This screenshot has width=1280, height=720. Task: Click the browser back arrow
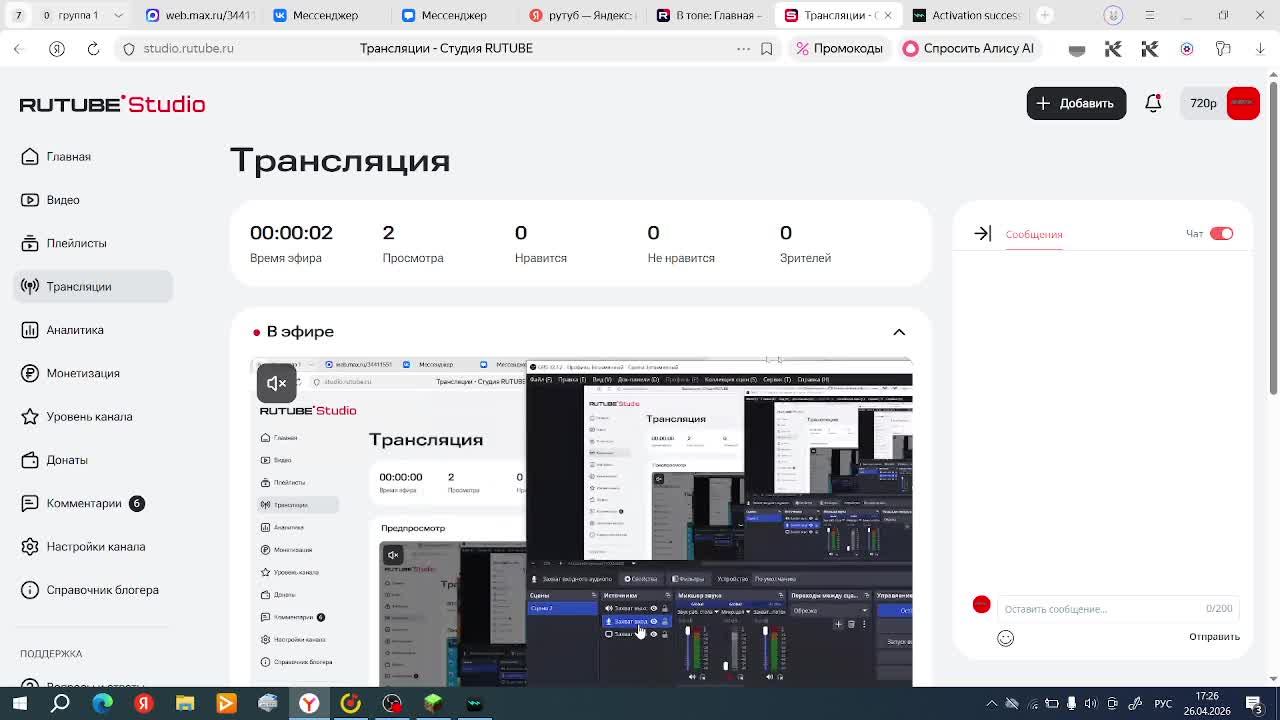(x=18, y=48)
